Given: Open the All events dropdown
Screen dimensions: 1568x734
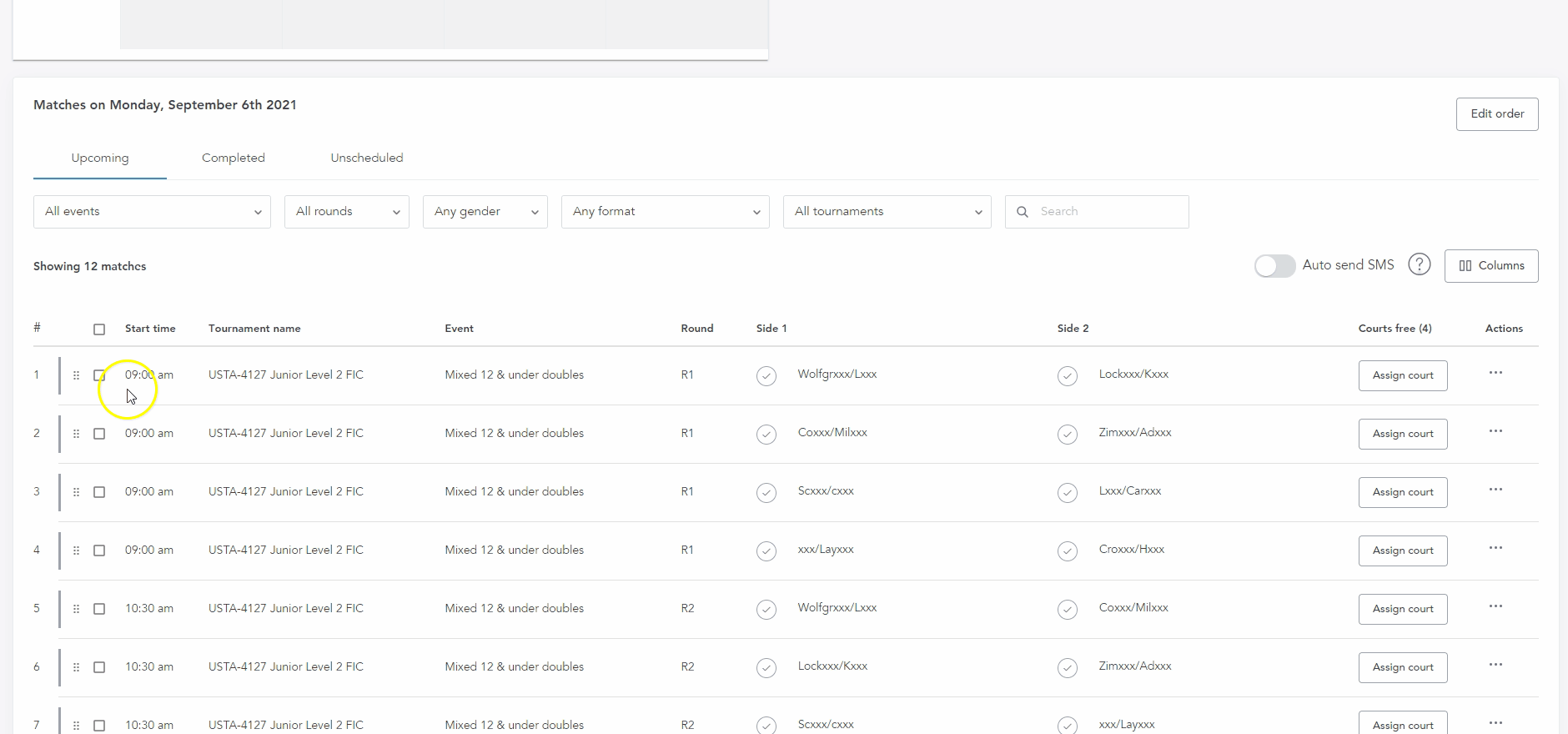Looking at the screenshot, I should coord(152,212).
